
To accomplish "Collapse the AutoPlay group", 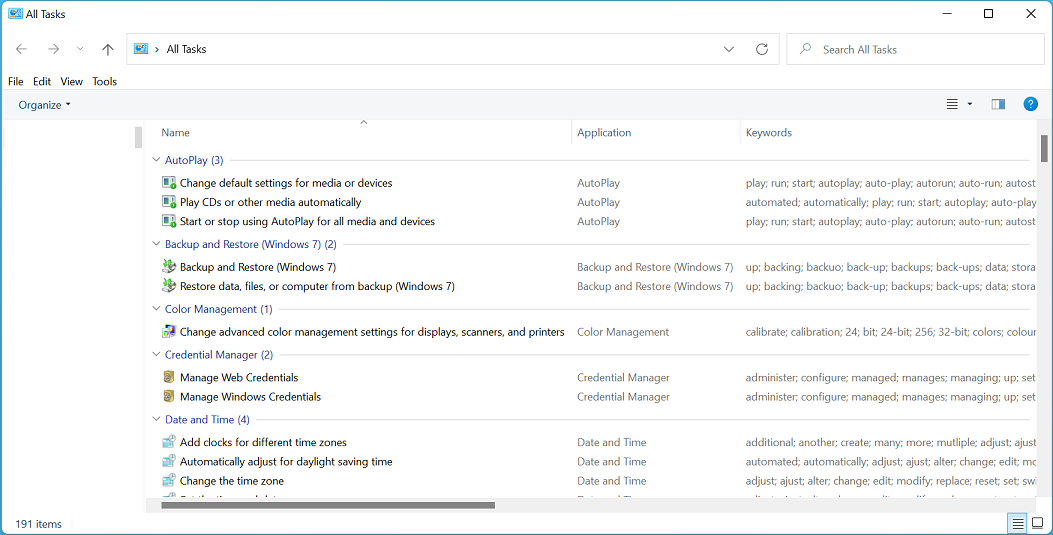I will (156, 160).
